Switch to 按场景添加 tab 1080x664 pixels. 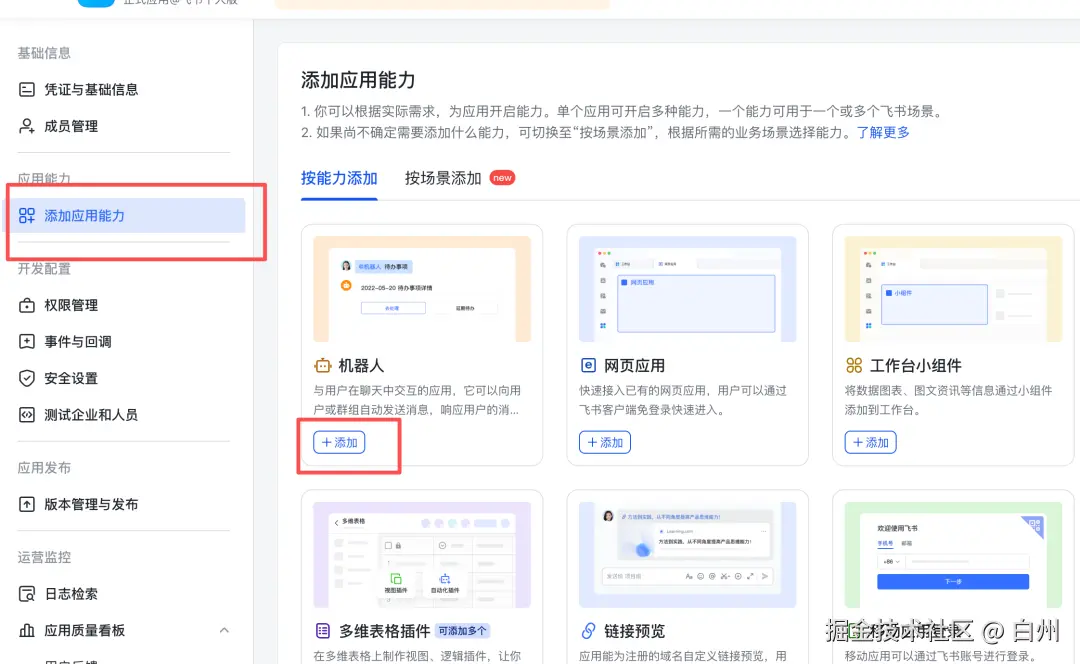pyautogui.click(x=443, y=178)
